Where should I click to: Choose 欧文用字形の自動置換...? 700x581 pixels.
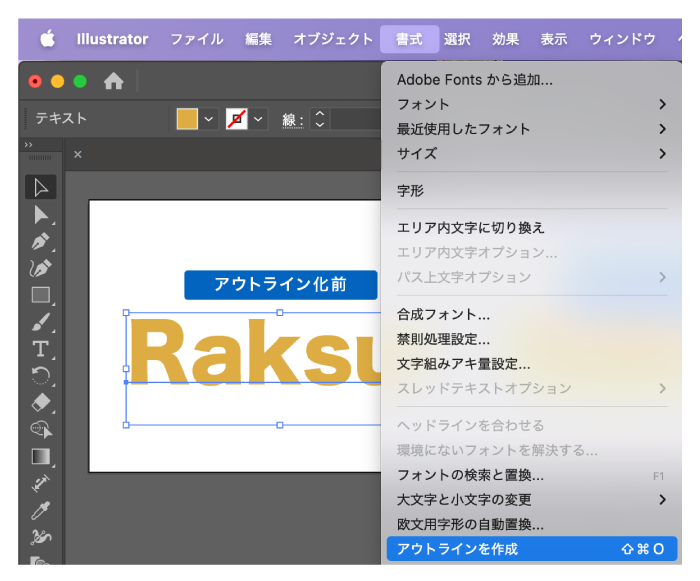531,524
